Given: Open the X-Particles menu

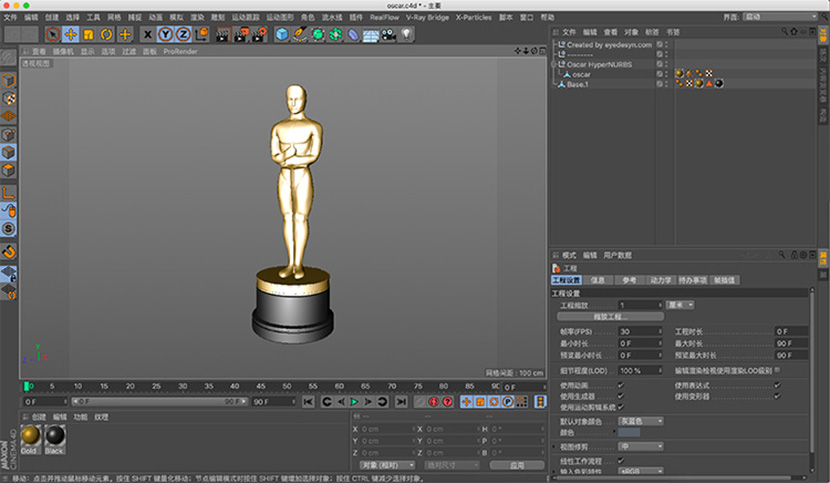Looking at the screenshot, I should coord(474,17).
